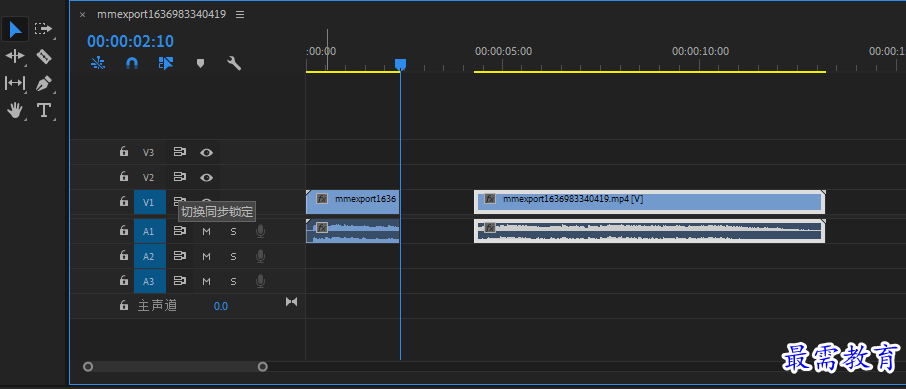This screenshot has height=389, width=906.
Task: Target the V2 track label
Action: [x=149, y=177]
